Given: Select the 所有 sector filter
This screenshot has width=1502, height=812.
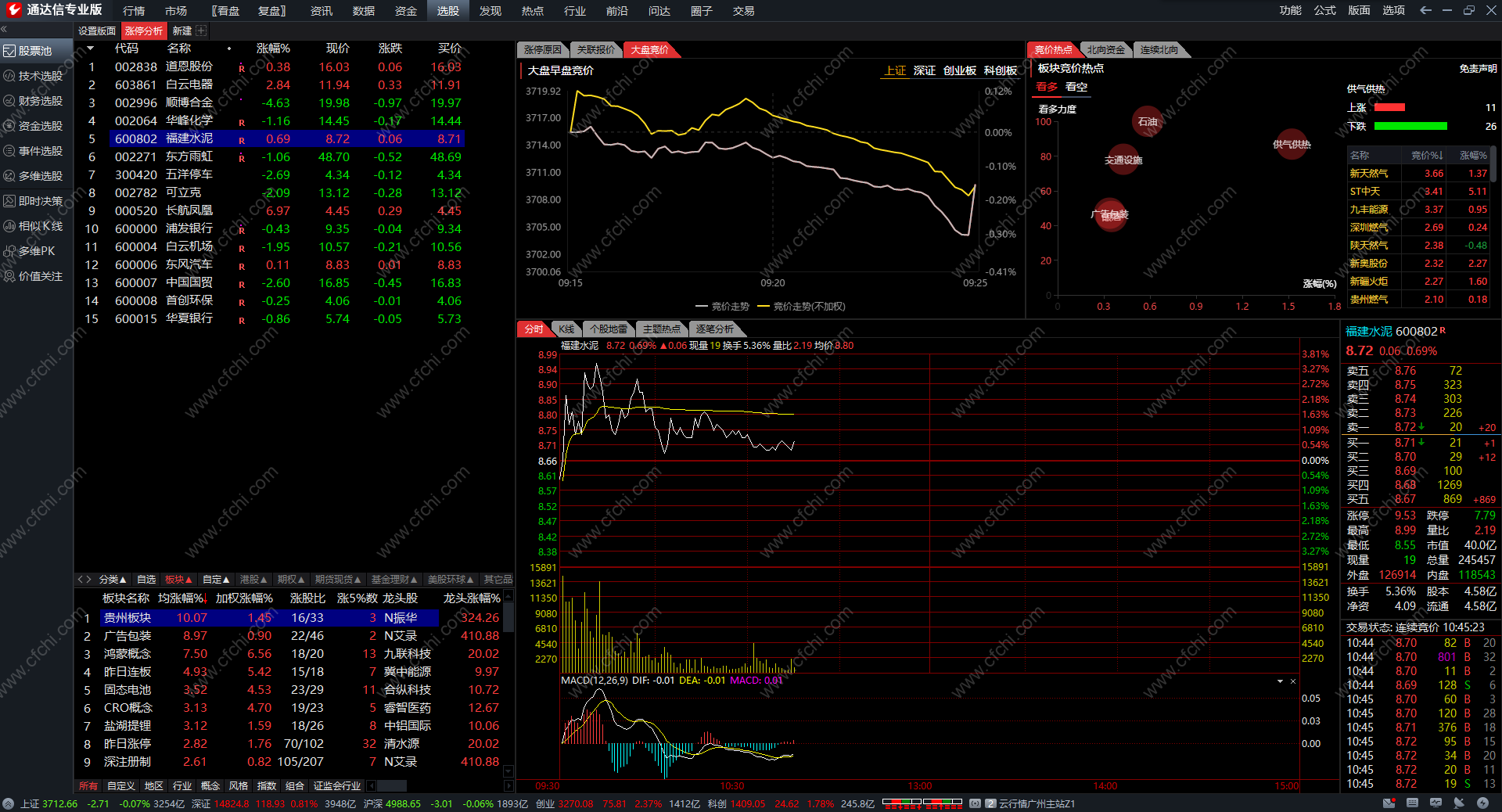Looking at the screenshot, I should pyautogui.click(x=88, y=785).
